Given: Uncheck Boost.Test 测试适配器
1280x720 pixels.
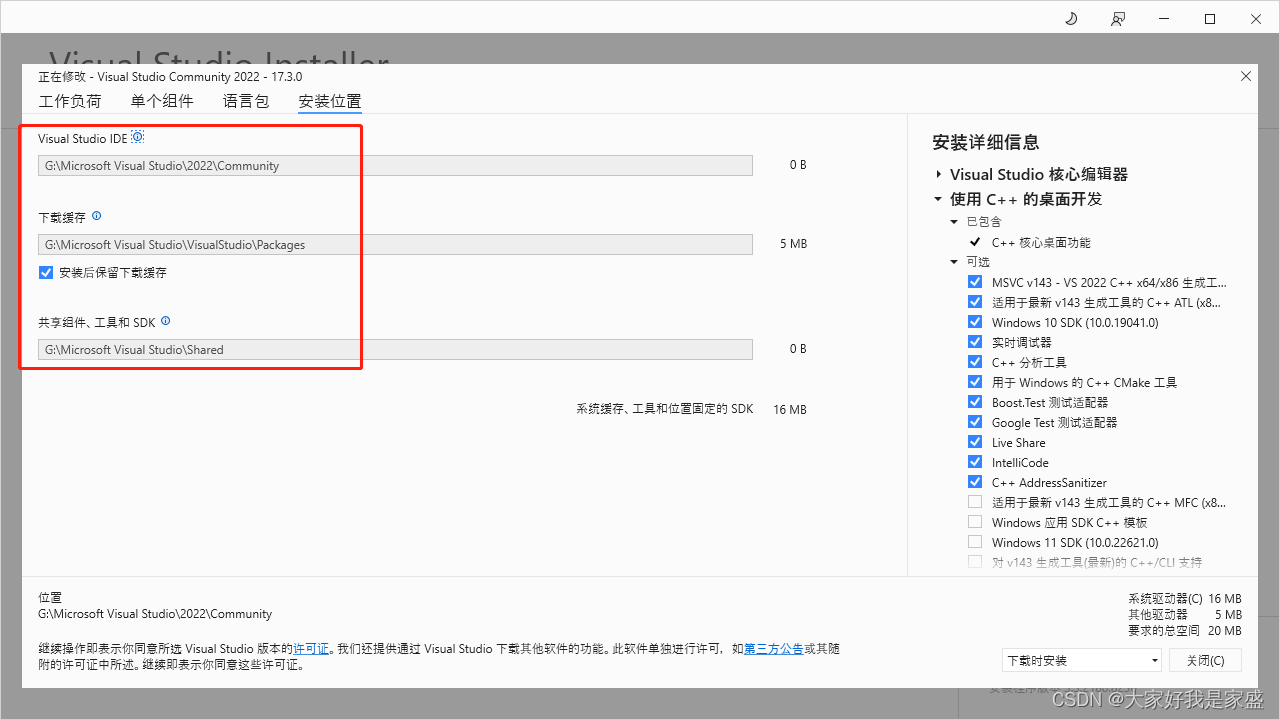Looking at the screenshot, I should click(x=975, y=402).
